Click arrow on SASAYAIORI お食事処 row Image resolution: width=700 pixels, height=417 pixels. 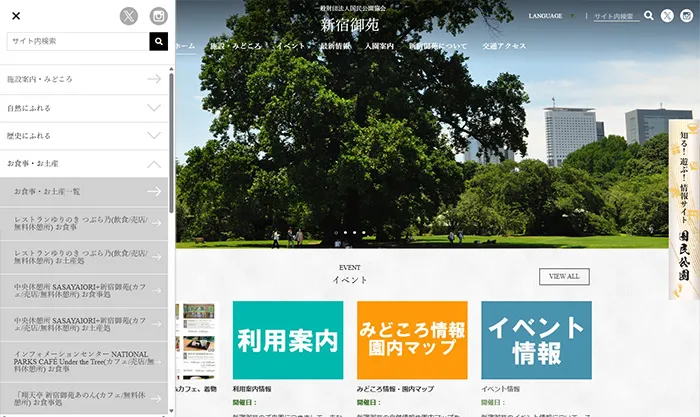156,290
